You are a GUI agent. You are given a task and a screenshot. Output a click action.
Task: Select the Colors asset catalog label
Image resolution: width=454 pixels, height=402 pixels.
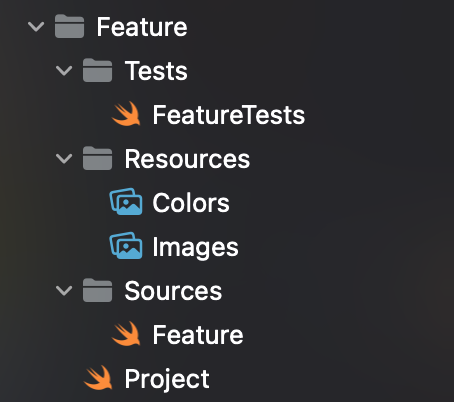coord(191,203)
